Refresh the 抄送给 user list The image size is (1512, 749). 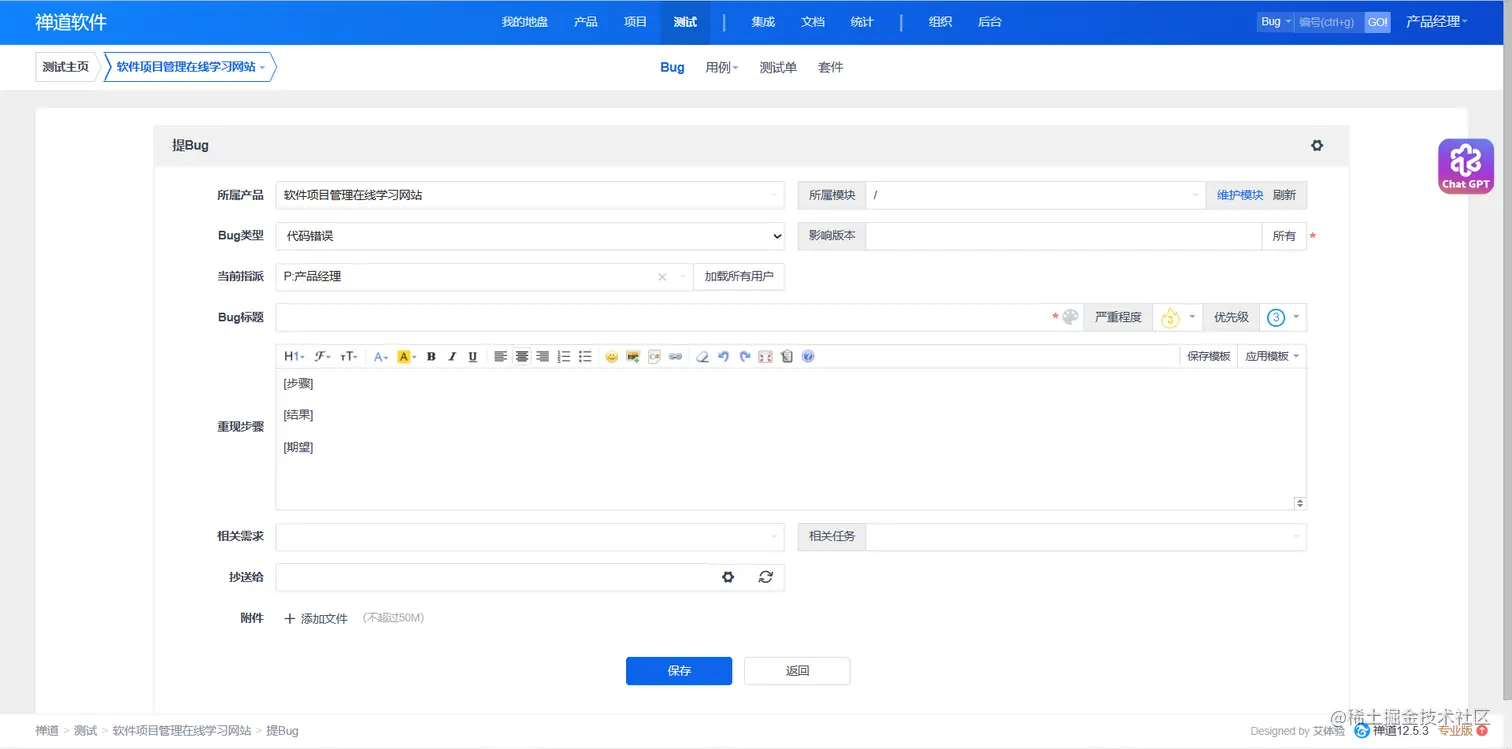765,577
